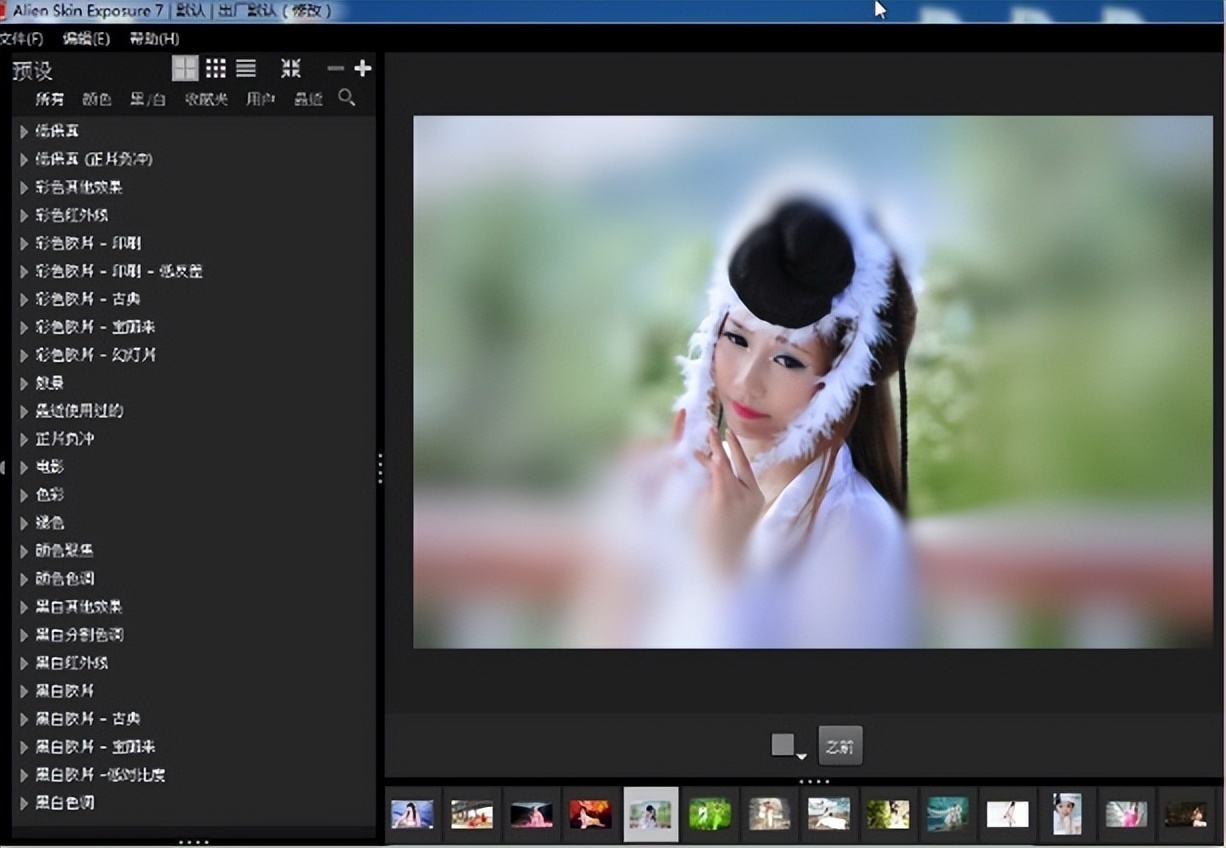This screenshot has width=1226, height=848.
Task: Select the 黑/白 preset filter tab
Action: 148,99
